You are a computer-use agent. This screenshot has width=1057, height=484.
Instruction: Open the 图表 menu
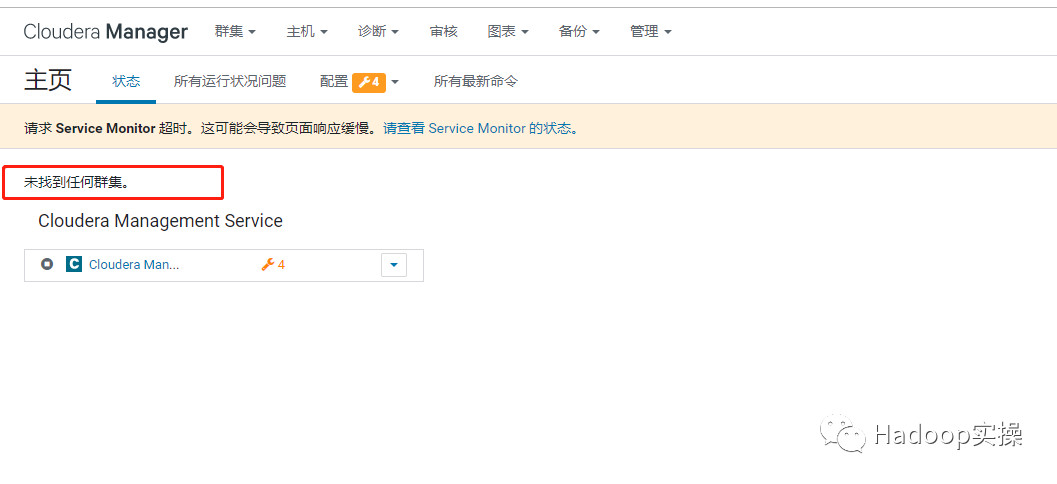coord(508,32)
